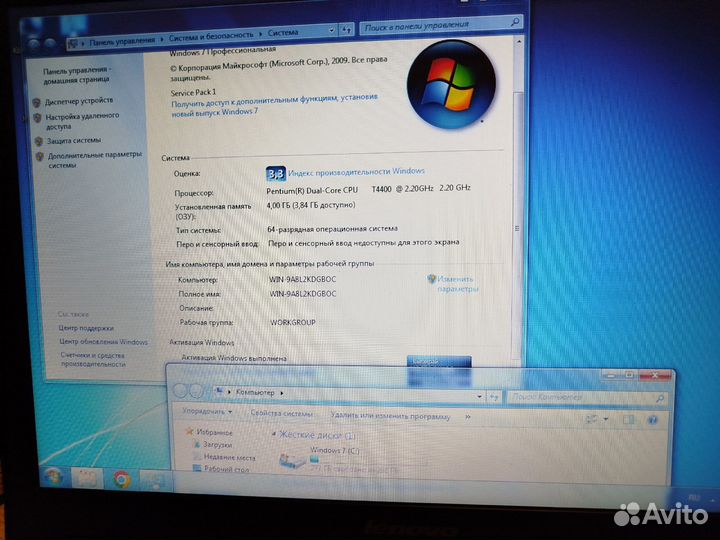Open Explorer address bar dropdown arrow
The width and height of the screenshot is (720, 540).
point(479,396)
